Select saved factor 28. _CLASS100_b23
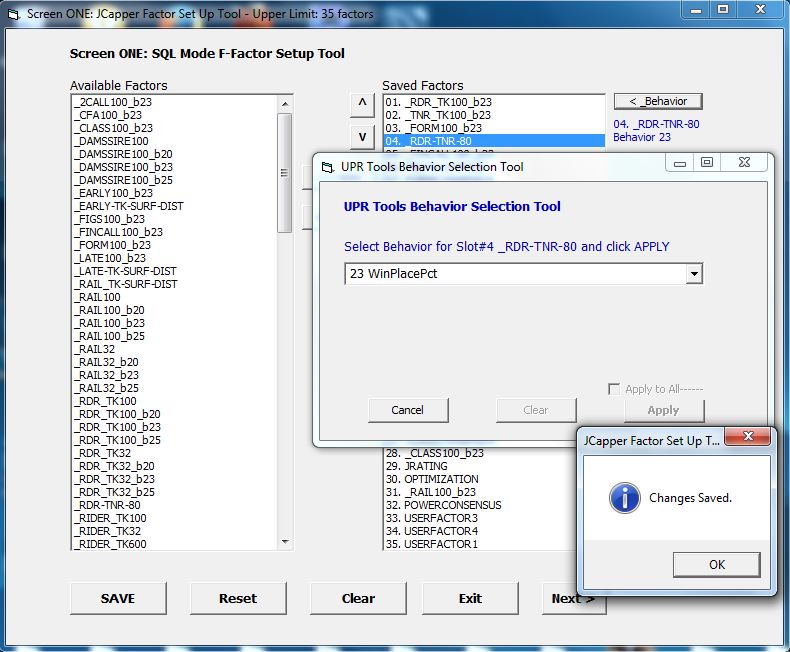Screen dimensions: 790x652 coord(480,453)
